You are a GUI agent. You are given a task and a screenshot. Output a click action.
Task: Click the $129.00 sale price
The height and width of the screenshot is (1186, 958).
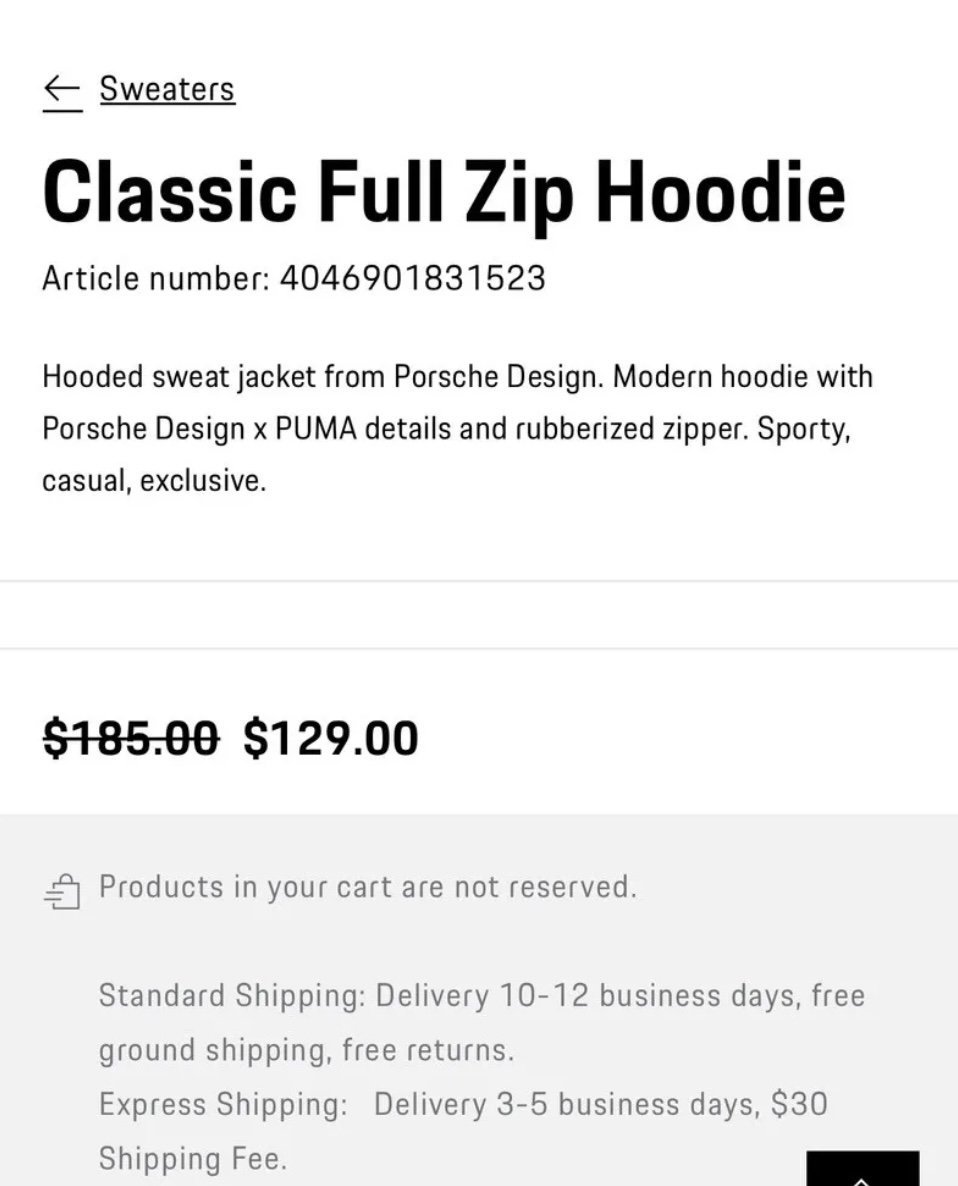click(330, 738)
